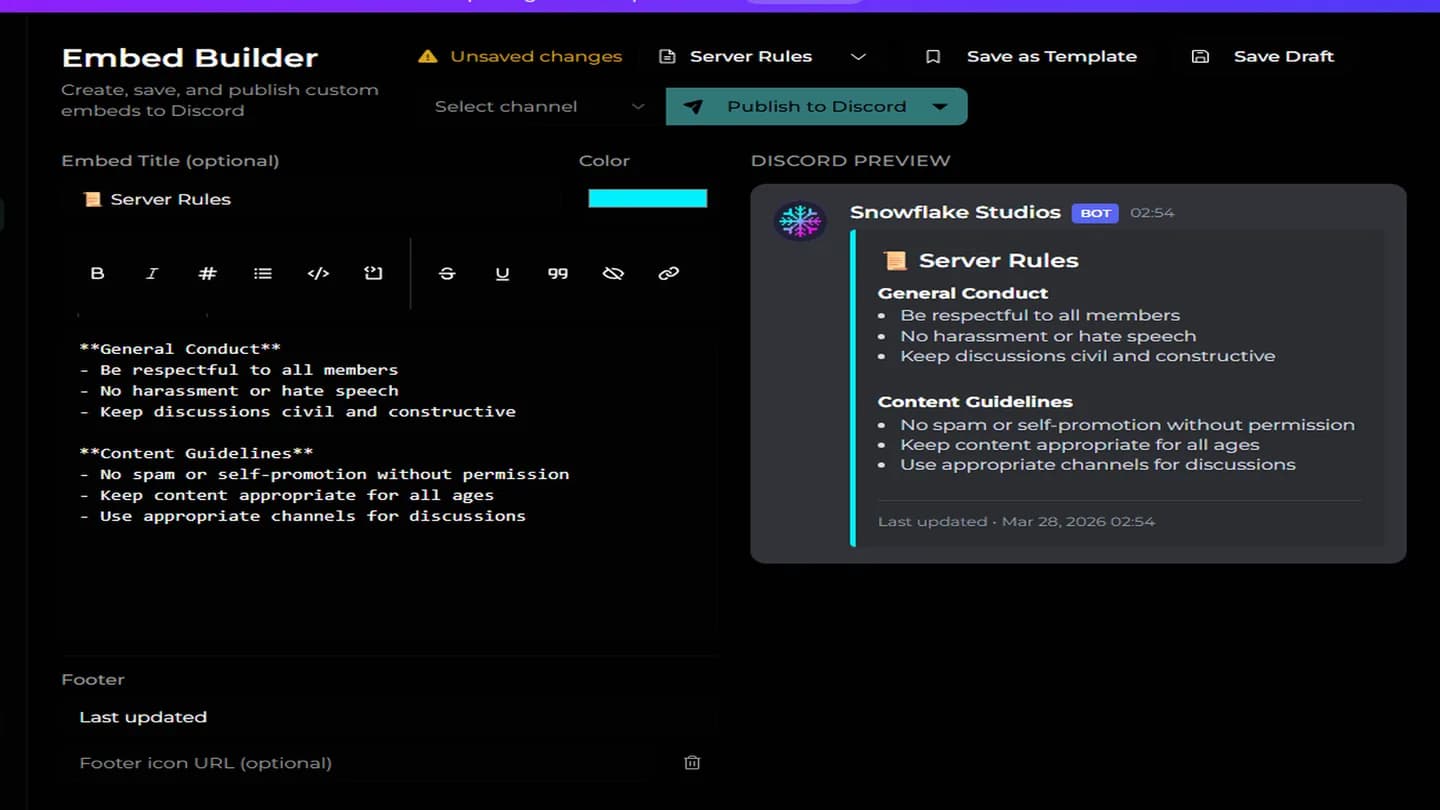Insert spoiler text with crossed-eye icon
This screenshot has height=810, width=1440.
coord(613,273)
